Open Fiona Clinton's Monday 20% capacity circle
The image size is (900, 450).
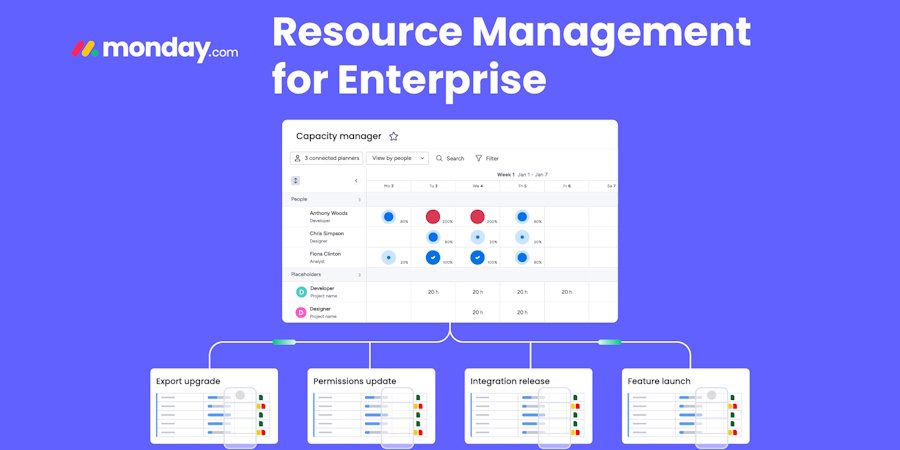tap(389, 258)
